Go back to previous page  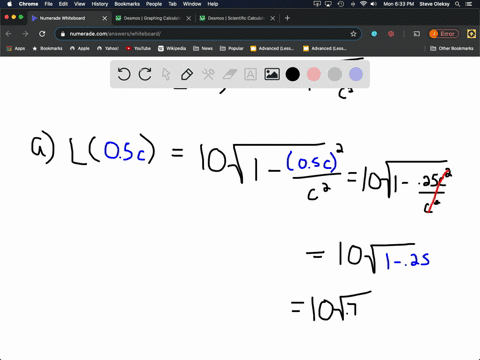pyautogui.click(x=9, y=34)
